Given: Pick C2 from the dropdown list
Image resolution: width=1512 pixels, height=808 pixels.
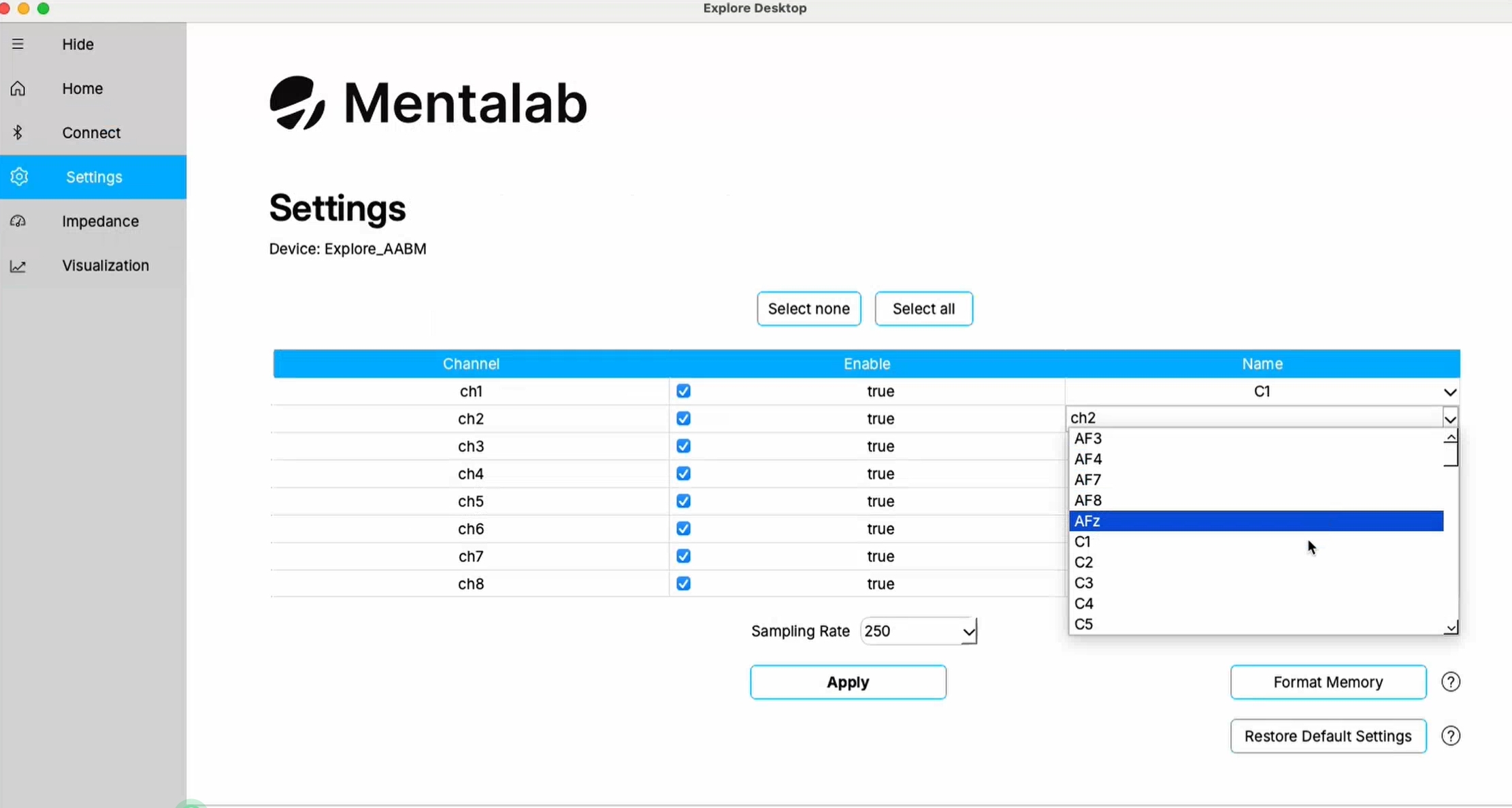Looking at the screenshot, I should pos(1256,562).
